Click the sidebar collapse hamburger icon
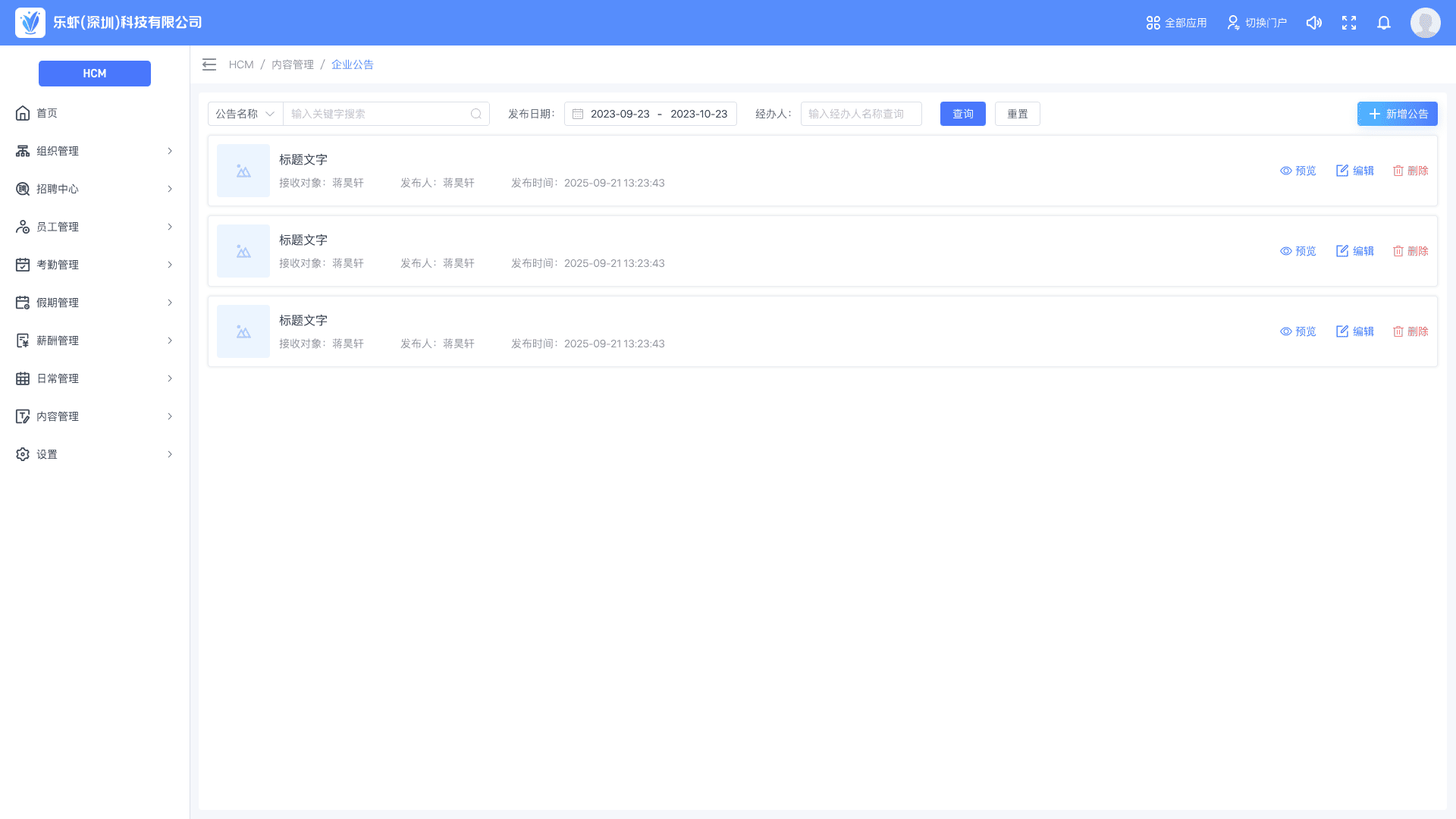Viewport: 1456px width, 819px height. point(209,64)
